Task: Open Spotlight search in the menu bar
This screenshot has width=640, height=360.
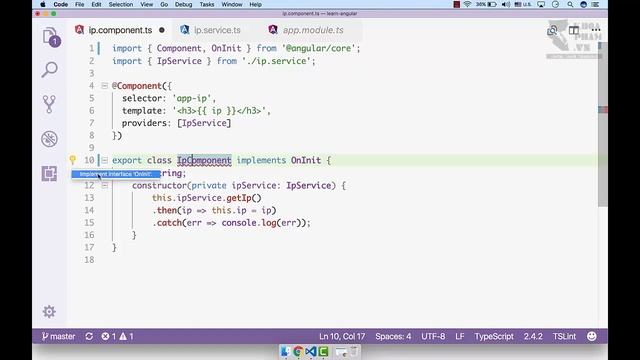Action: point(570,4)
